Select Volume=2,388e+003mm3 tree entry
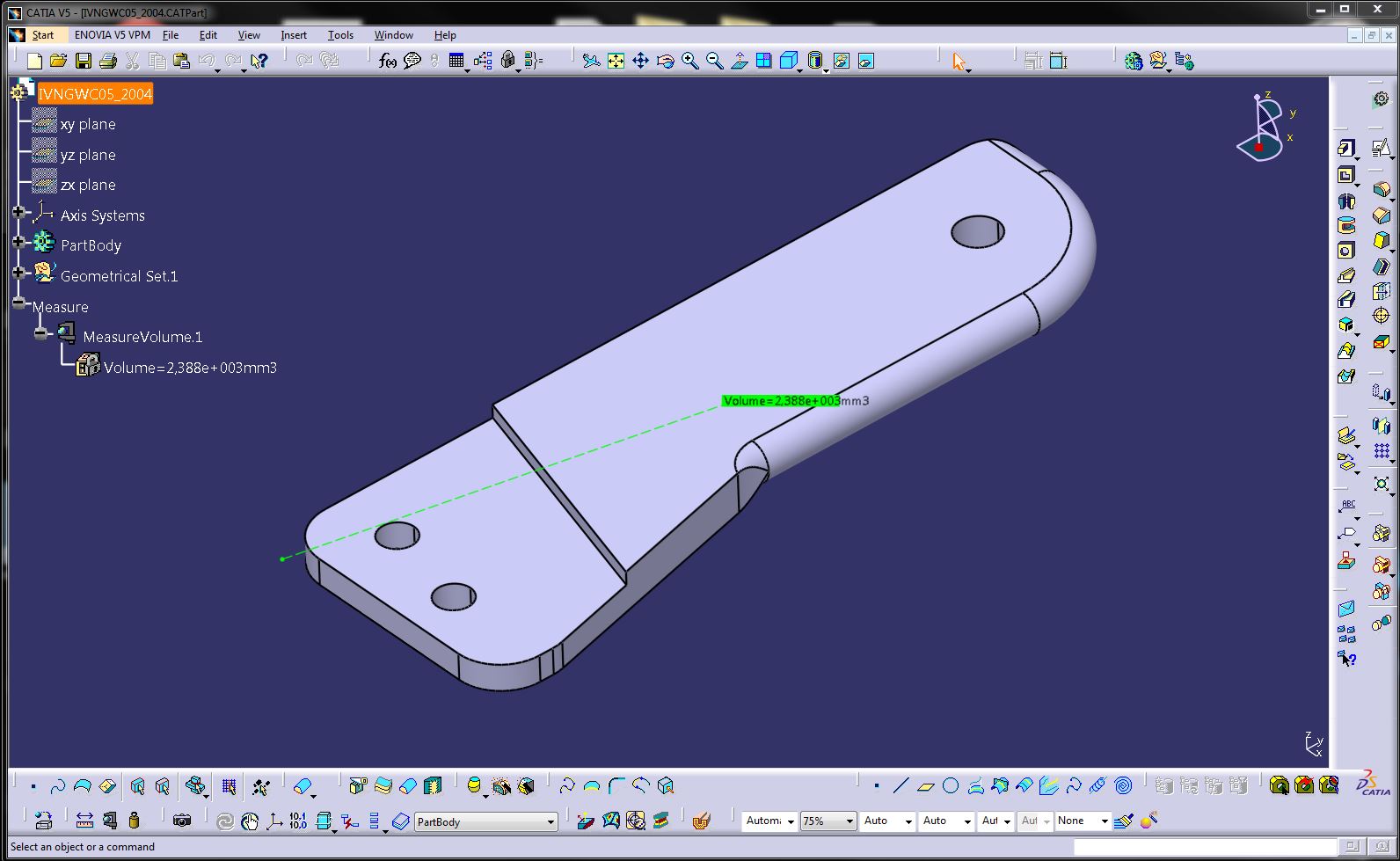Image resolution: width=1400 pixels, height=861 pixels. pyautogui.click(x=190, y=368)
